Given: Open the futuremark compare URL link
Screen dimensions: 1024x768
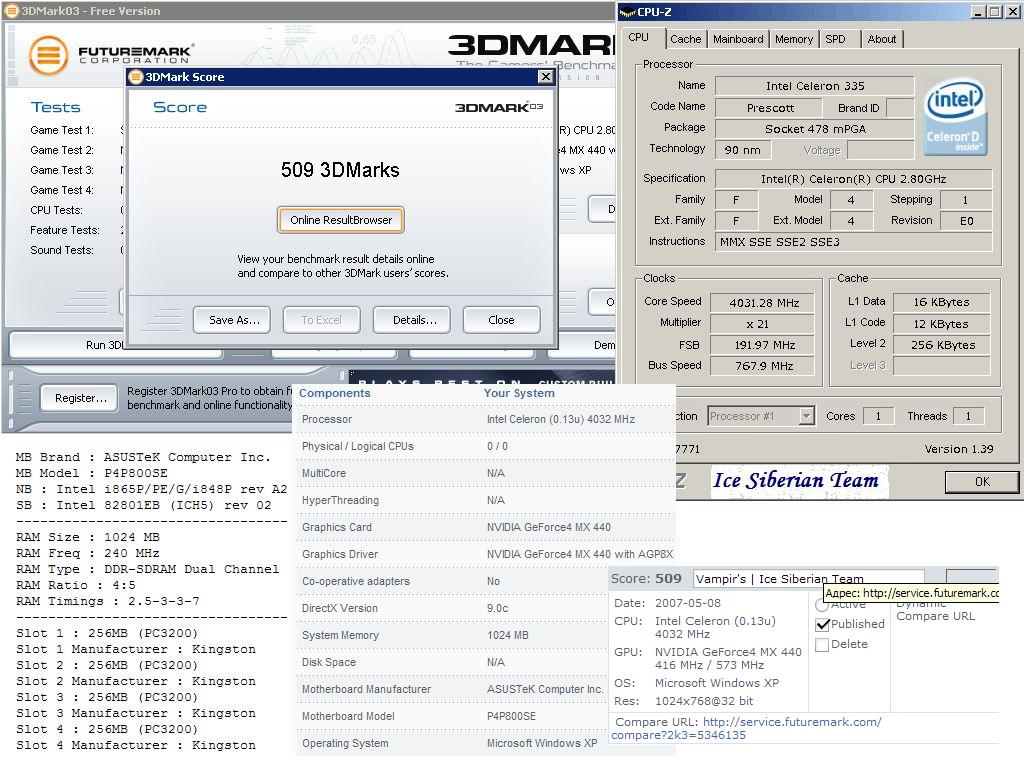Looking at the screenshot, I should [x=746, y=728].
